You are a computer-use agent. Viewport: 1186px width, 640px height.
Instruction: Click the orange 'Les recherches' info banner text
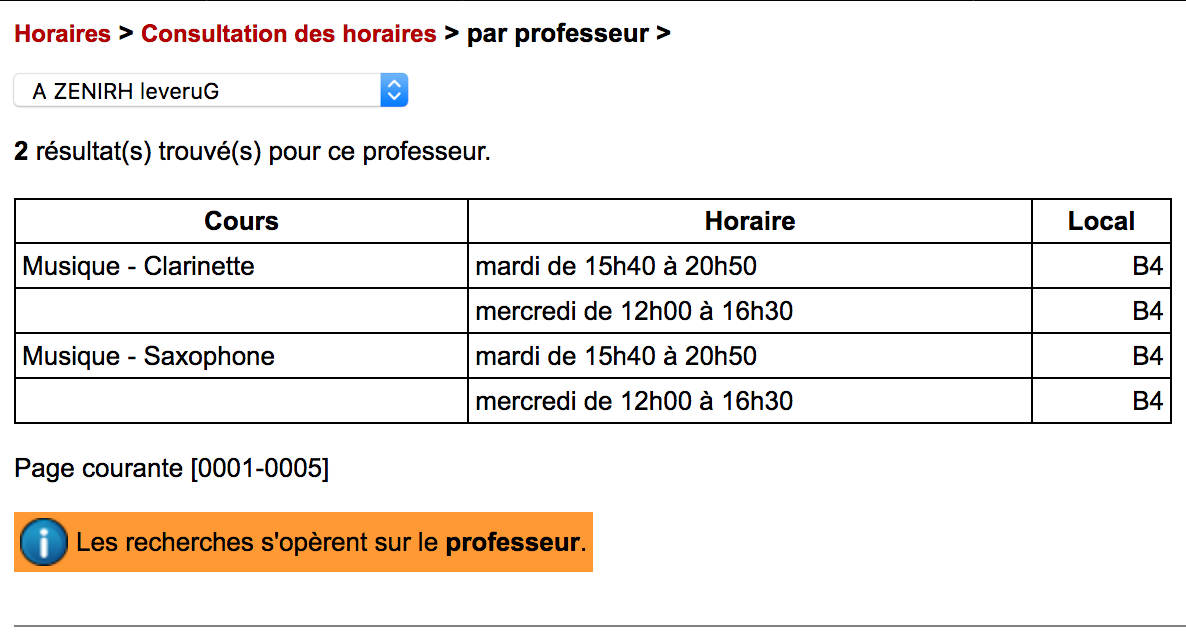click(x=330, y=543)
